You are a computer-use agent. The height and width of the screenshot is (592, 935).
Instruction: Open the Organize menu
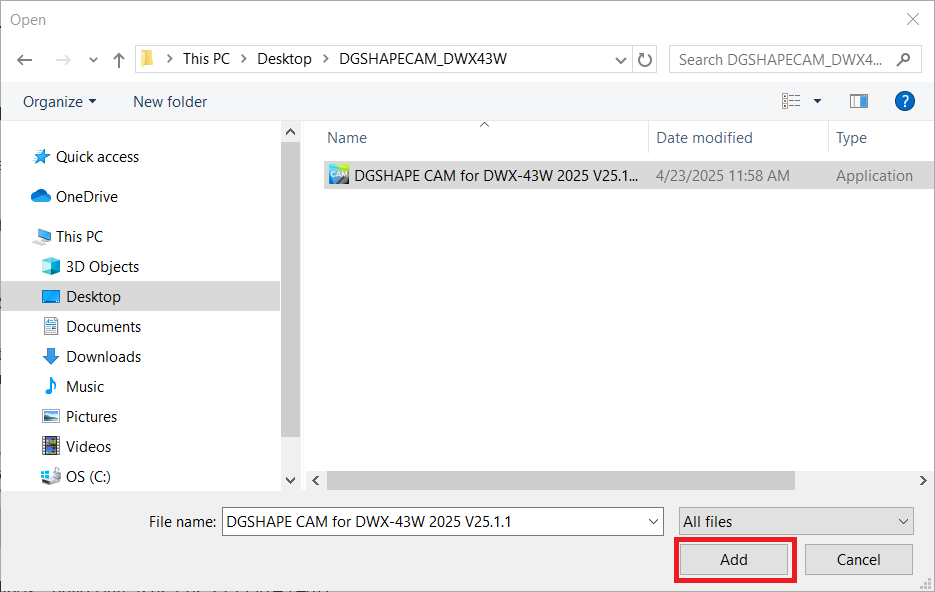(59, 102)
